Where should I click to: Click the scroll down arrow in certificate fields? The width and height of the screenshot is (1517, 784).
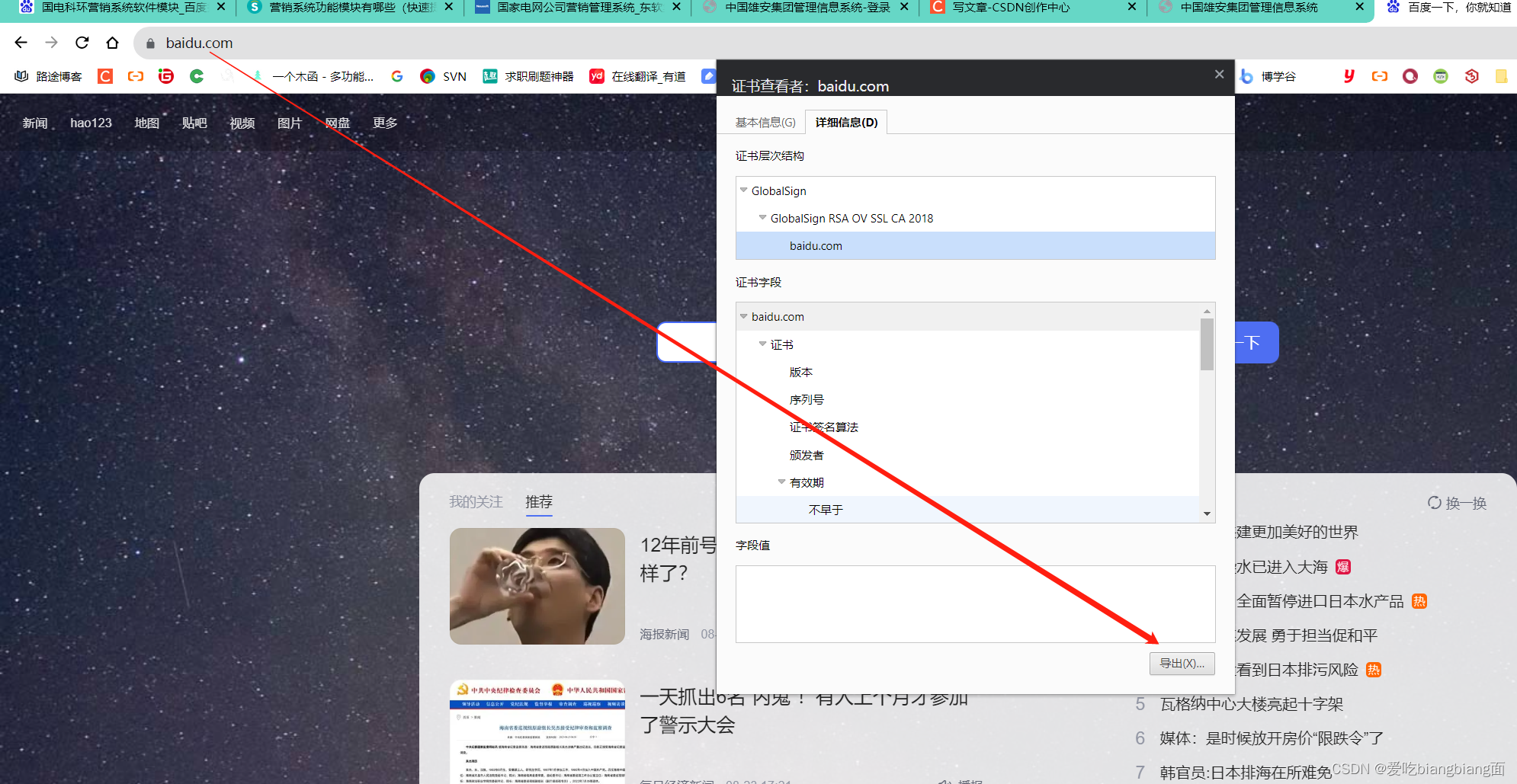(x=1207, y=514)
